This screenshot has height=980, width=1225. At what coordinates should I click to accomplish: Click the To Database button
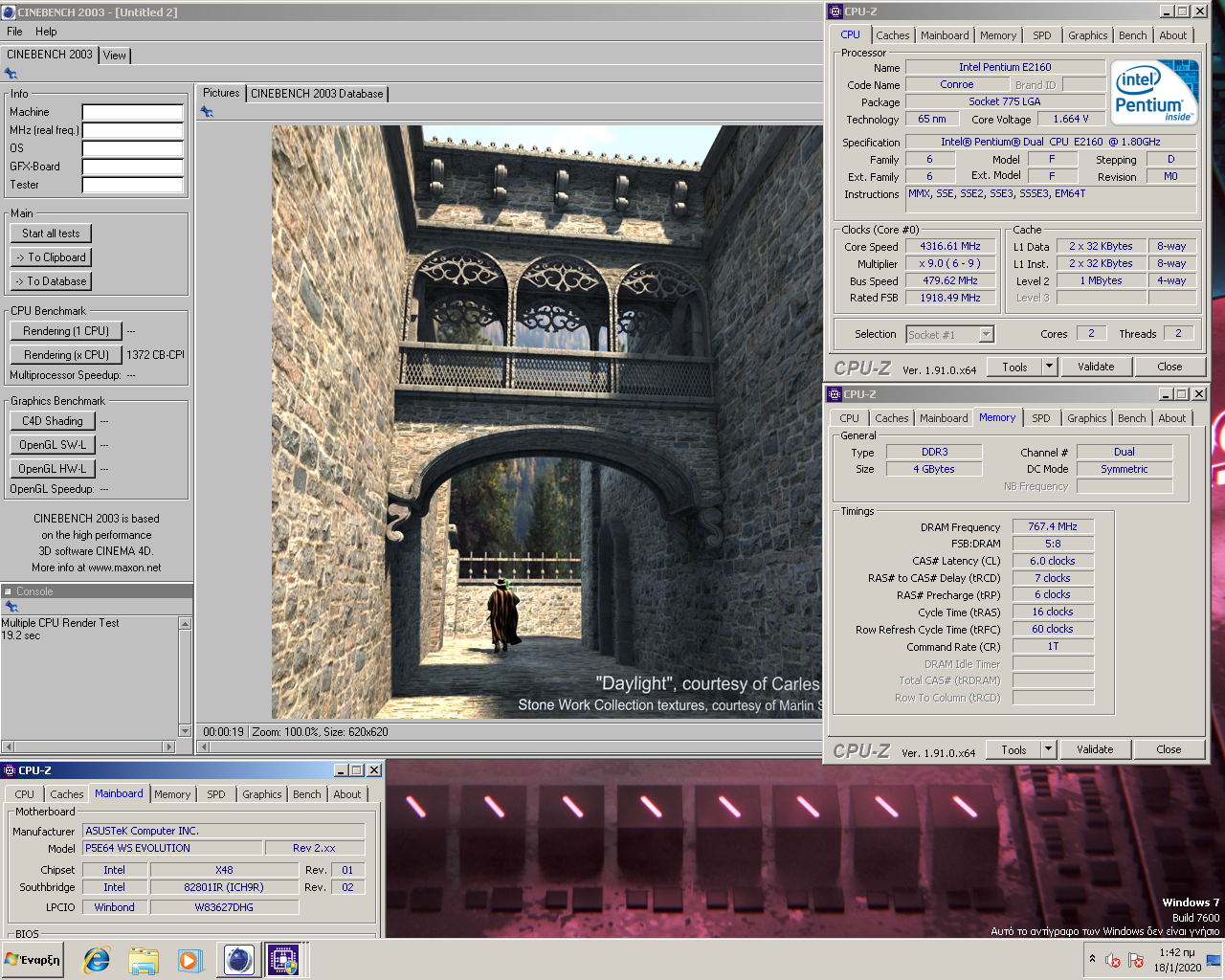pyautogui.click(x=52, y=281)
